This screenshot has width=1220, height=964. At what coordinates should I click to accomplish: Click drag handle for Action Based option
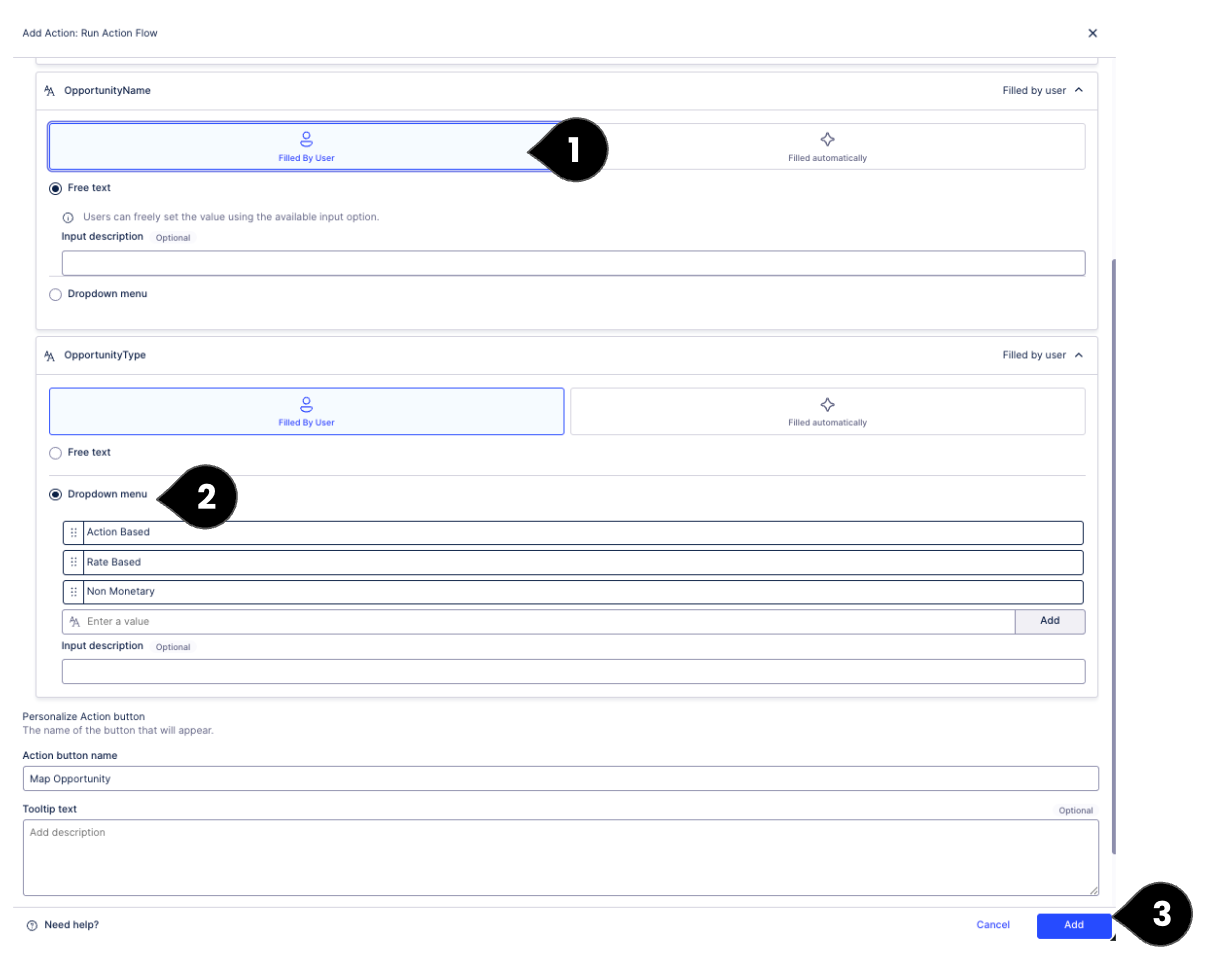[74, 533]
